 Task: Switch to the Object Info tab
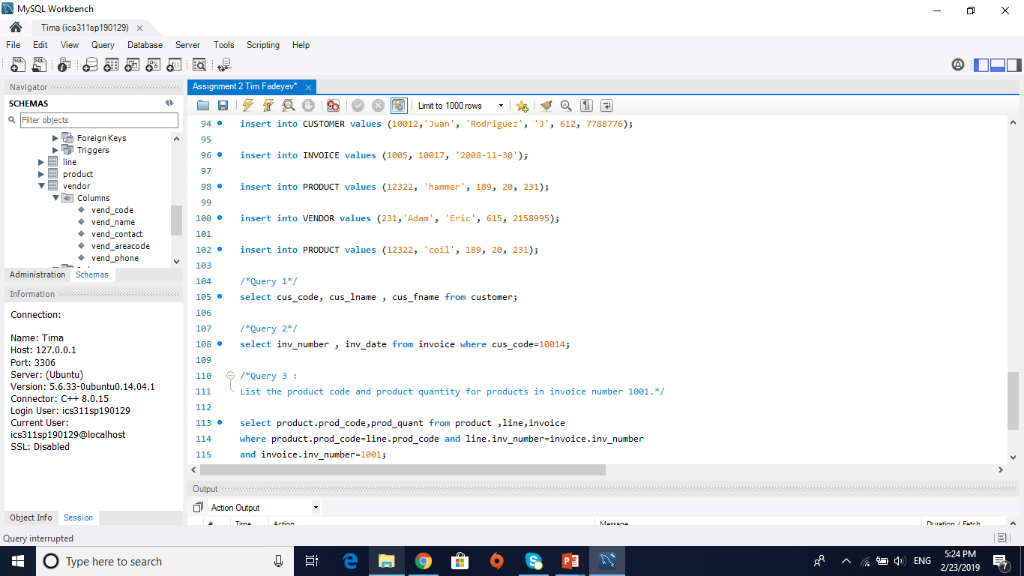31,518
